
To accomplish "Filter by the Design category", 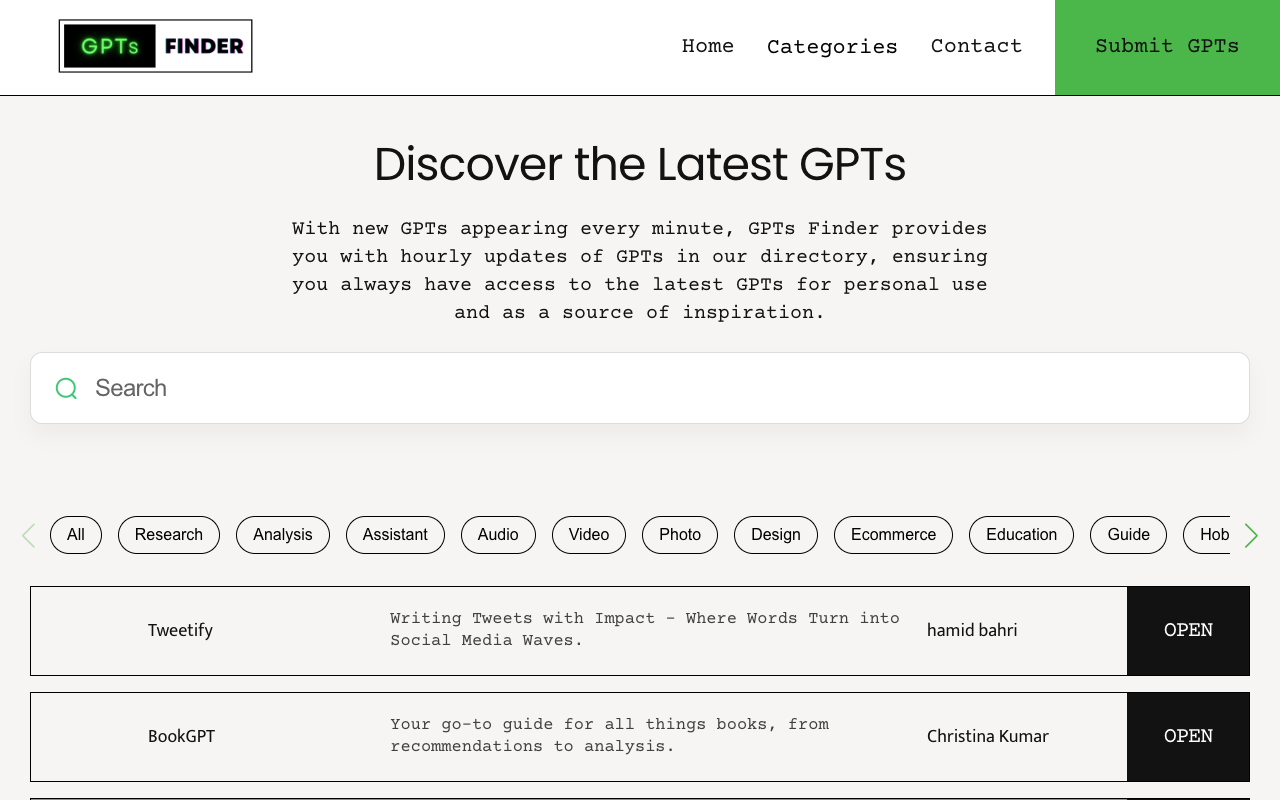I will (776, 535).
